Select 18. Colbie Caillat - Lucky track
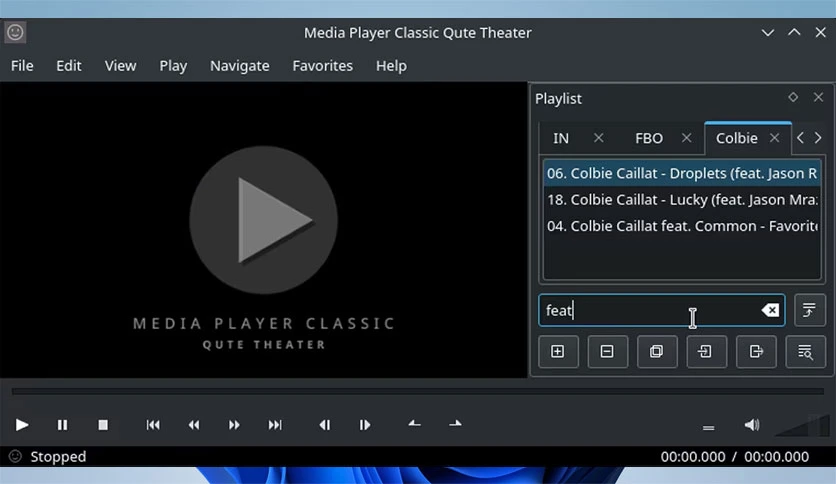 click(682, 200)
